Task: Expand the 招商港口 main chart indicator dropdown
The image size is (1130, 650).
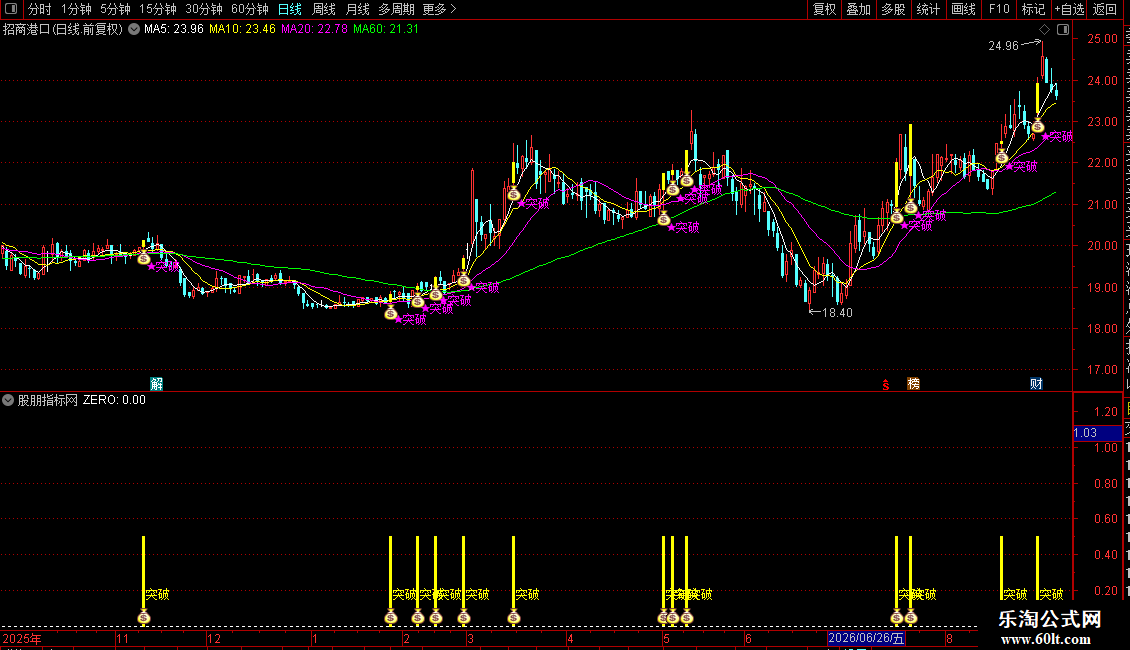Action: click(134, 29)
